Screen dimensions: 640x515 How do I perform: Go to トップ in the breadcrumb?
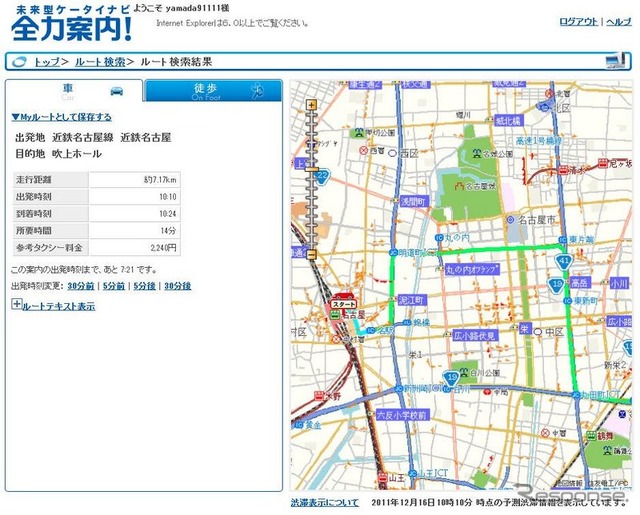47,62
